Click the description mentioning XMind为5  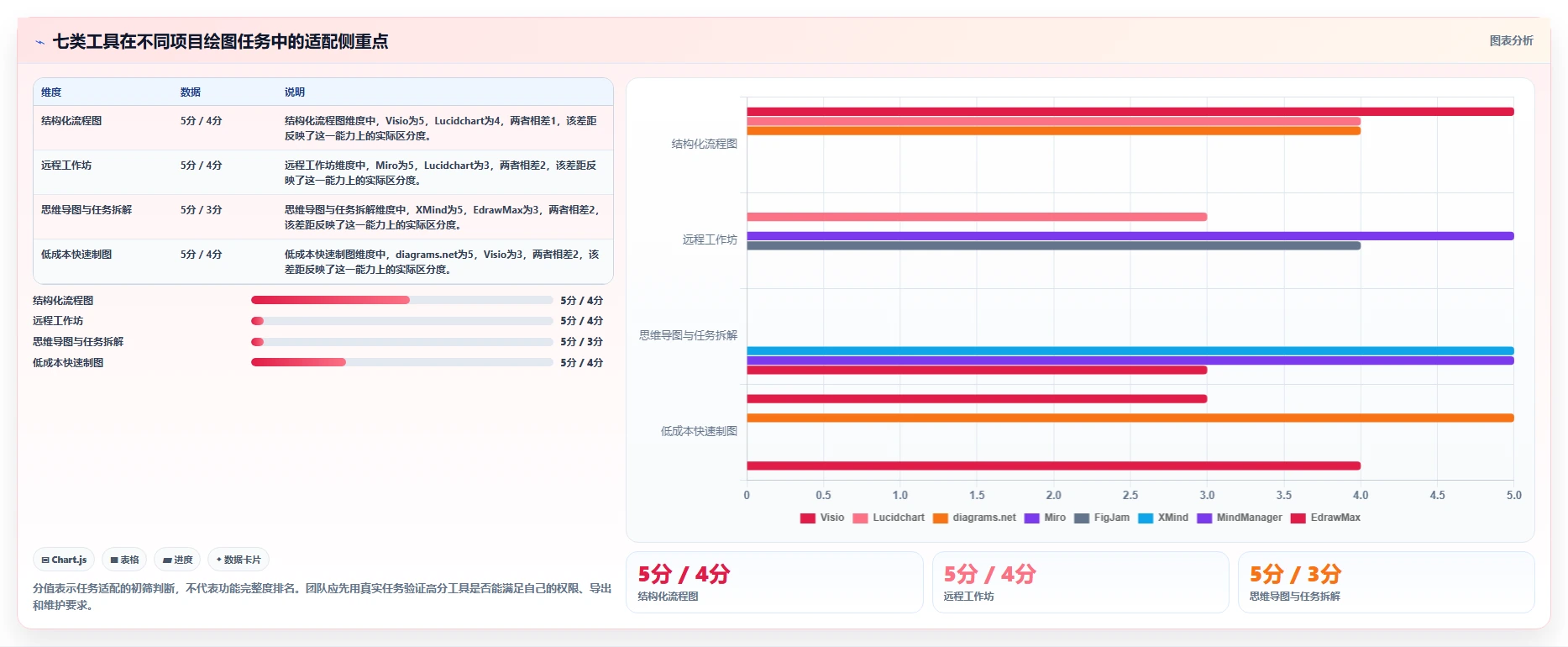click(x=442, y=218)
